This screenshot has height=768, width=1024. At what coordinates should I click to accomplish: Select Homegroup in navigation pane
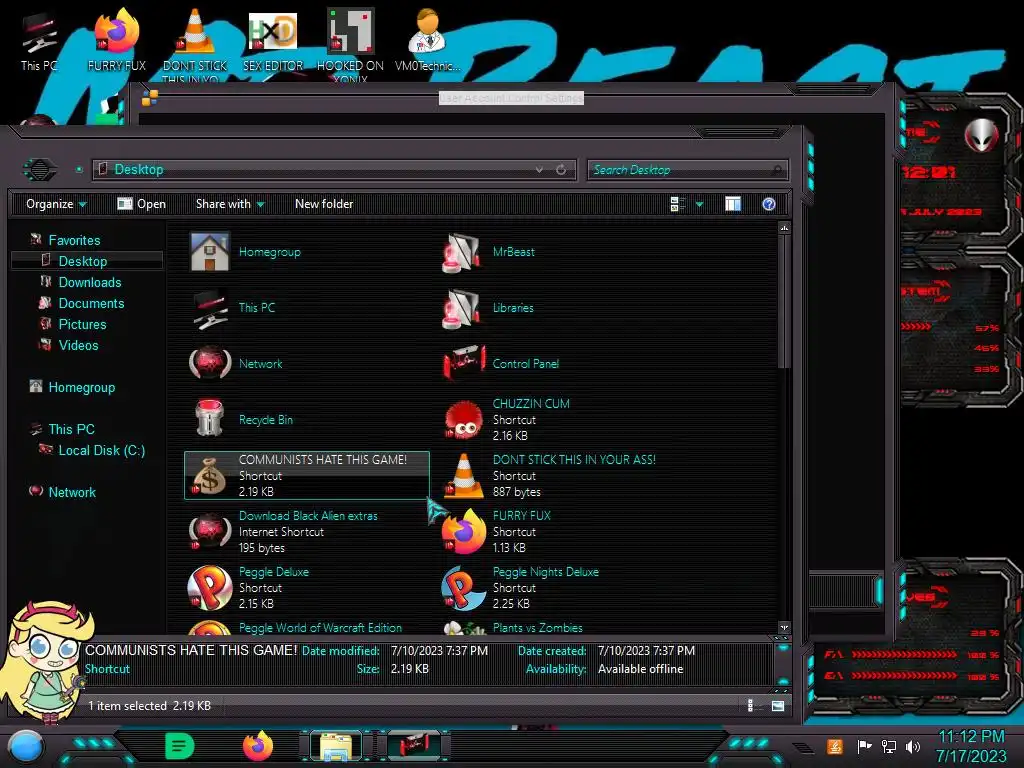(81, 387)
